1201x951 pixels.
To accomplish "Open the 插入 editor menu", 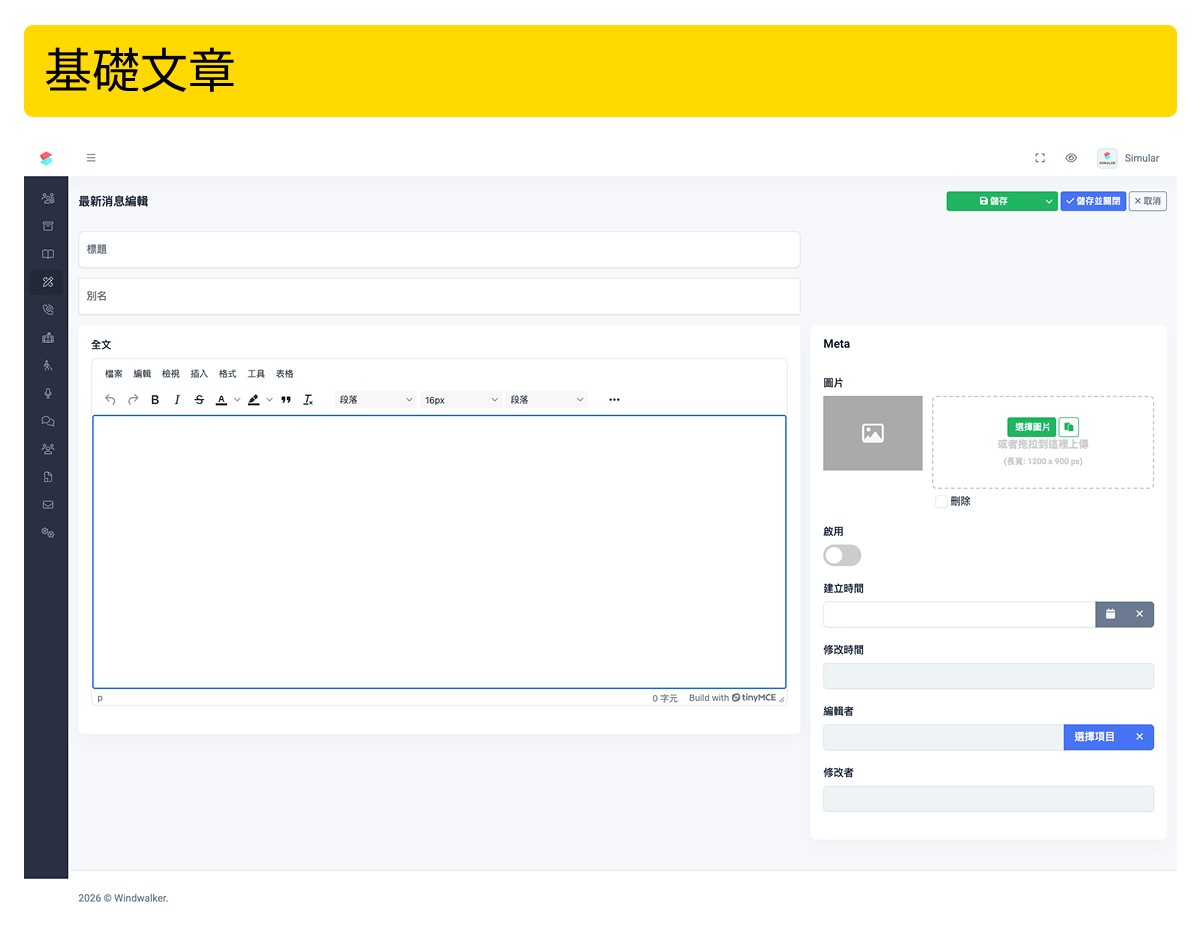I will click(199, 374).
